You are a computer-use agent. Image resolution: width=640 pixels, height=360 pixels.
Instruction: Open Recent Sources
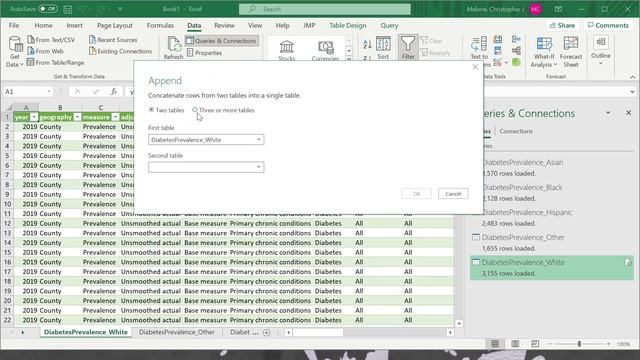coord(113,40)
